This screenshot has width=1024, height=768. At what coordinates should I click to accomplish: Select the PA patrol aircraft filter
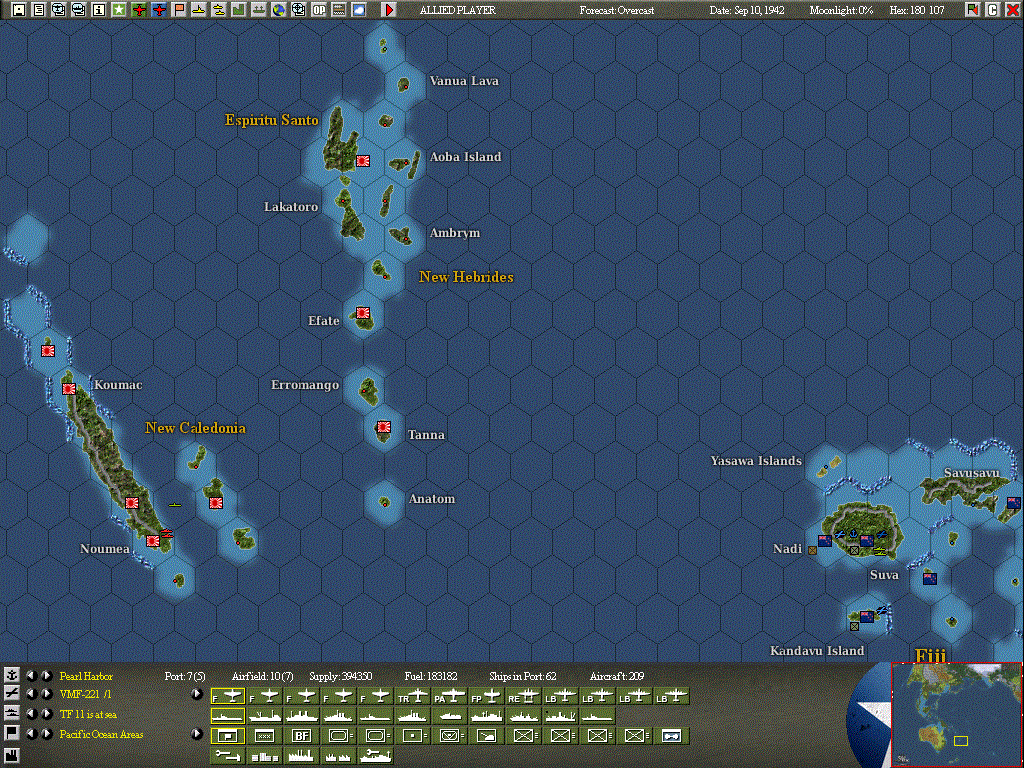450,697
